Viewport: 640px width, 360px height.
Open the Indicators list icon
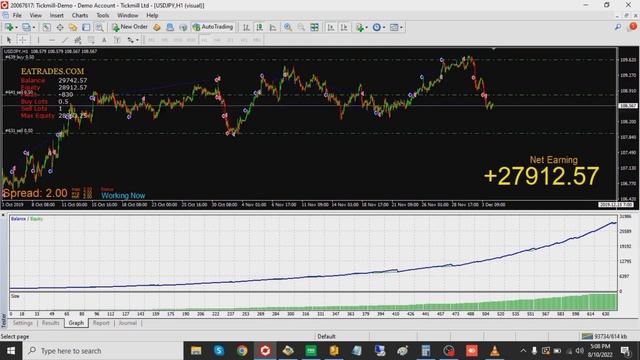click(360, 27)
